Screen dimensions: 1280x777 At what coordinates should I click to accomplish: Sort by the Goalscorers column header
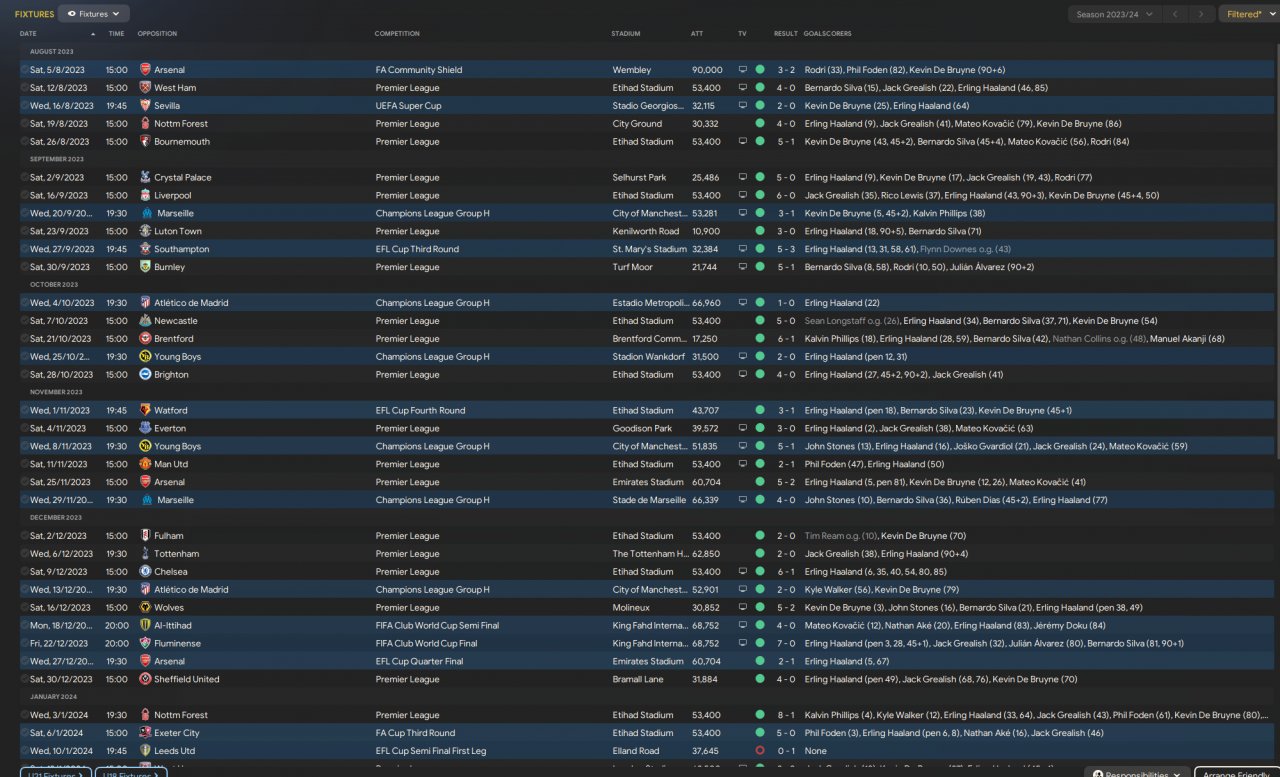tap(828, 34)
